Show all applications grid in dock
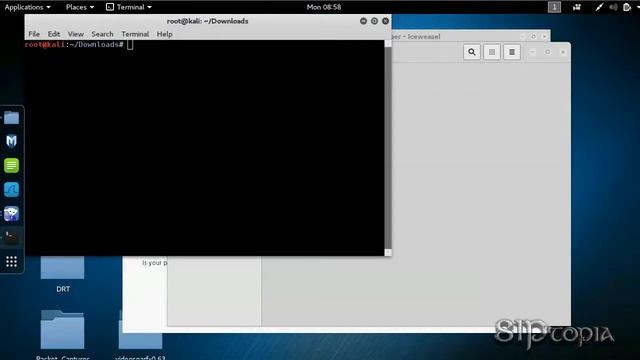Viewport: 640px width, 360px height. click(x=11, y=262)
